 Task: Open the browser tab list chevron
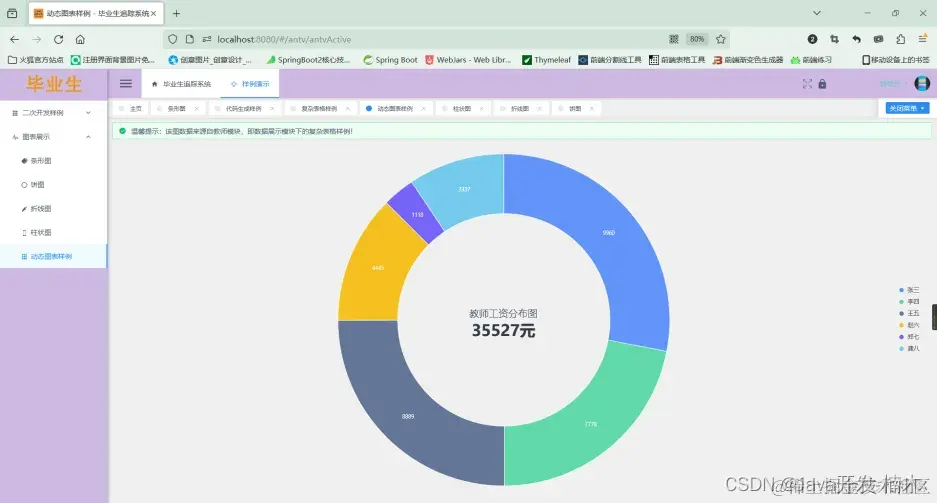point(817,13)
